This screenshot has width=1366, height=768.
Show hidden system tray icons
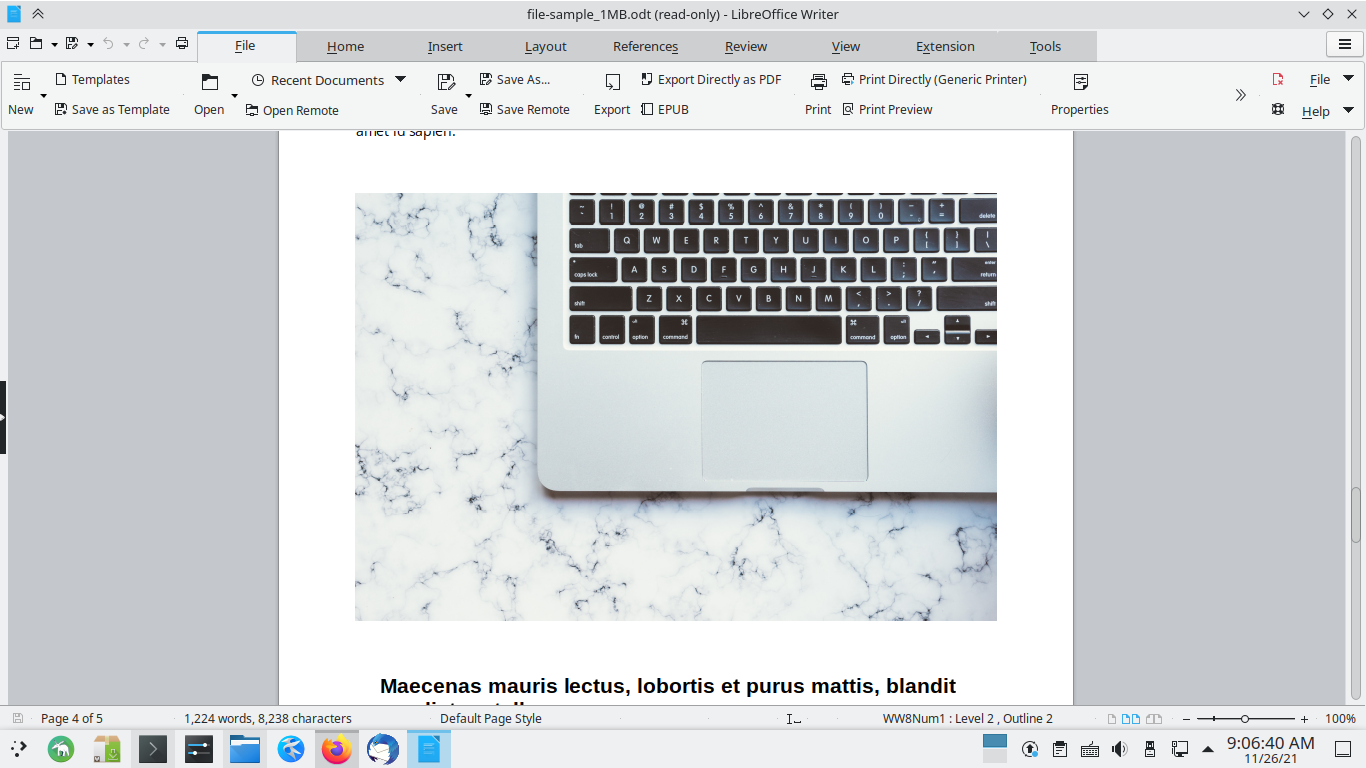[x=1208, y=749]
